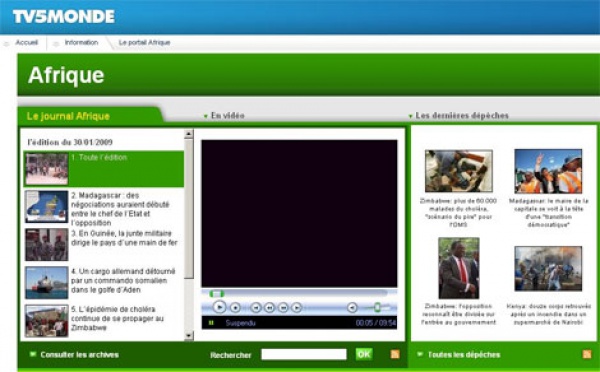Viewport: 600px width, 372px height.
Task: Click the stop button in the player
Action: coord(235,307)
